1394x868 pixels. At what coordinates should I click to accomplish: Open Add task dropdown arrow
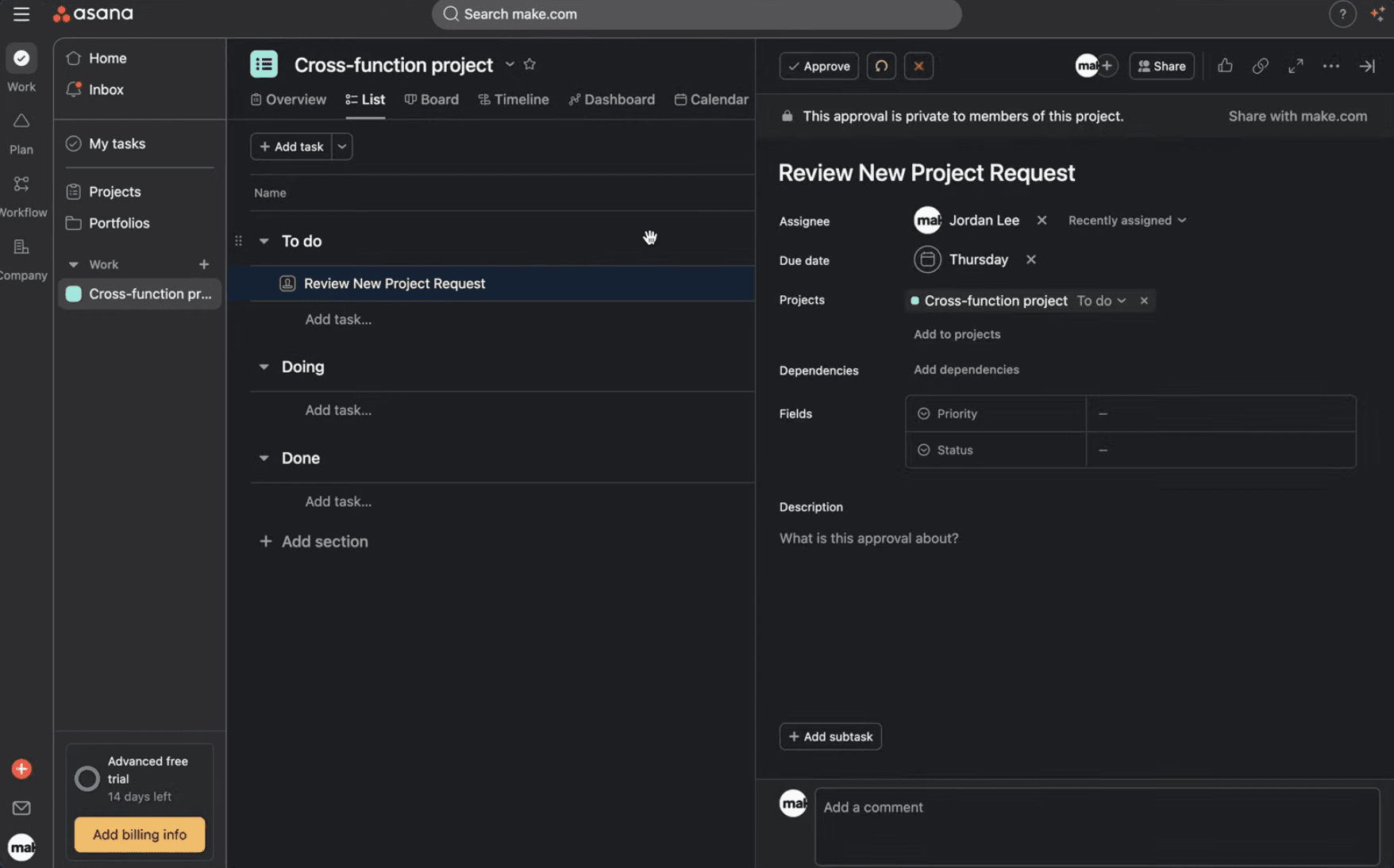coord(342,147)
